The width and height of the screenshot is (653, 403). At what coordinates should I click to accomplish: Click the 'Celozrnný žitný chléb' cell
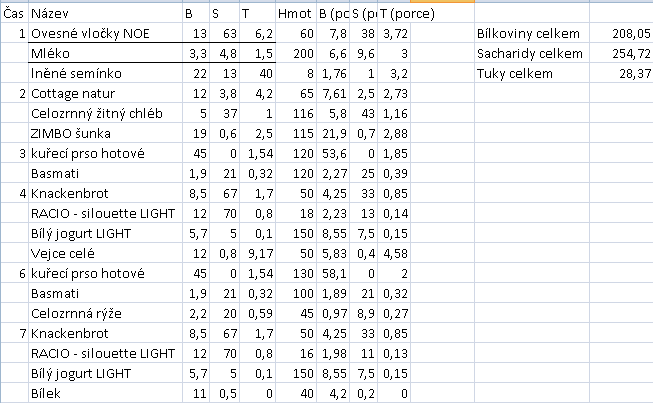(x=105, y=113)
